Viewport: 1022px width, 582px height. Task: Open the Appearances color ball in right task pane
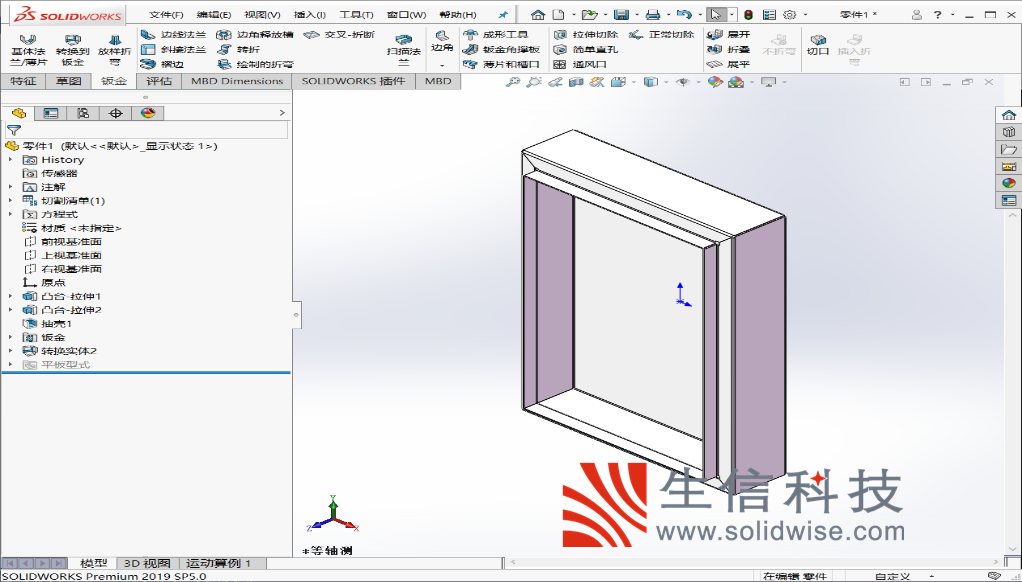[x=1009, y=184]
